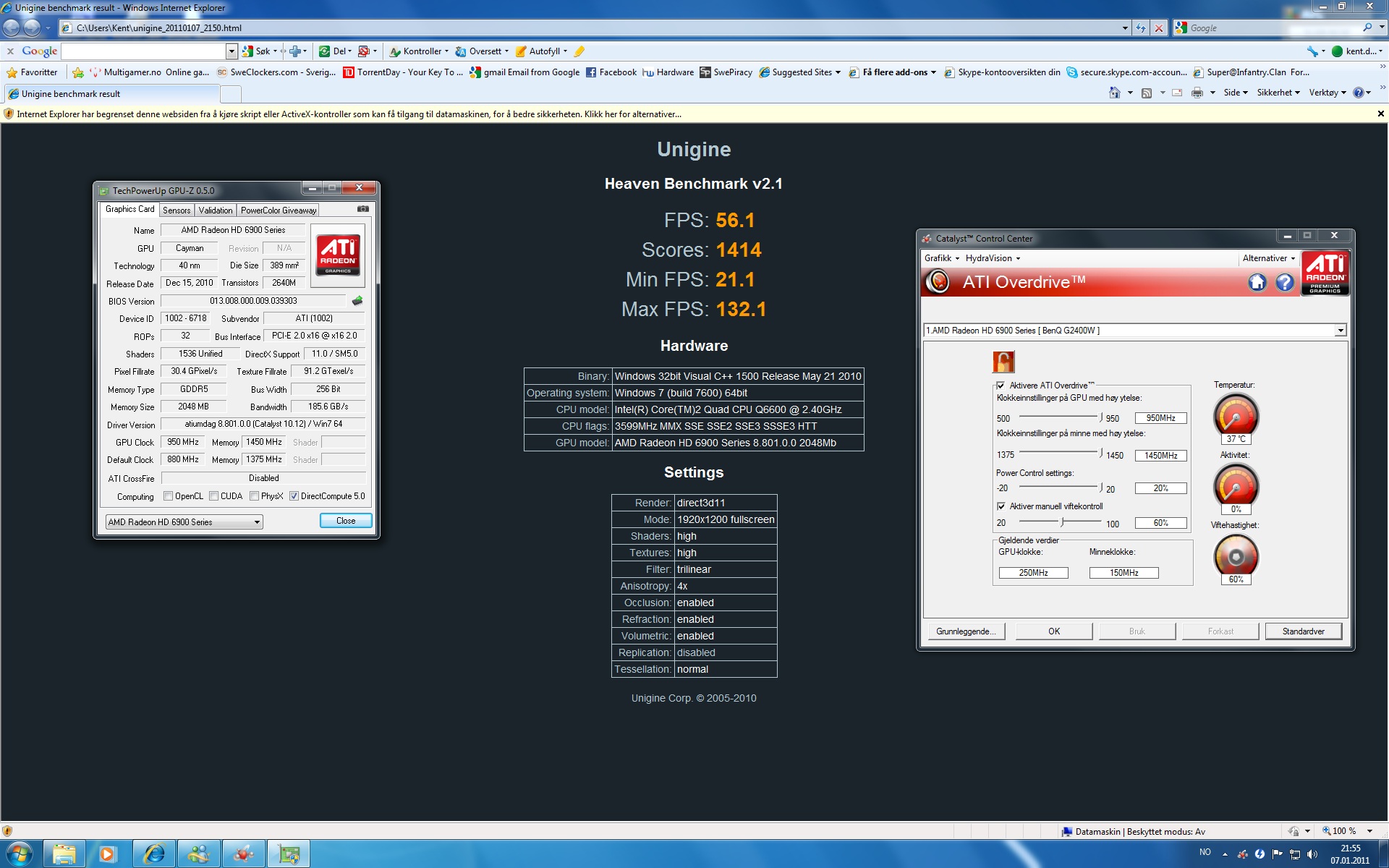Click the fan speed slider thumb
The image size is (1389, 868).
pos(1062,522)
